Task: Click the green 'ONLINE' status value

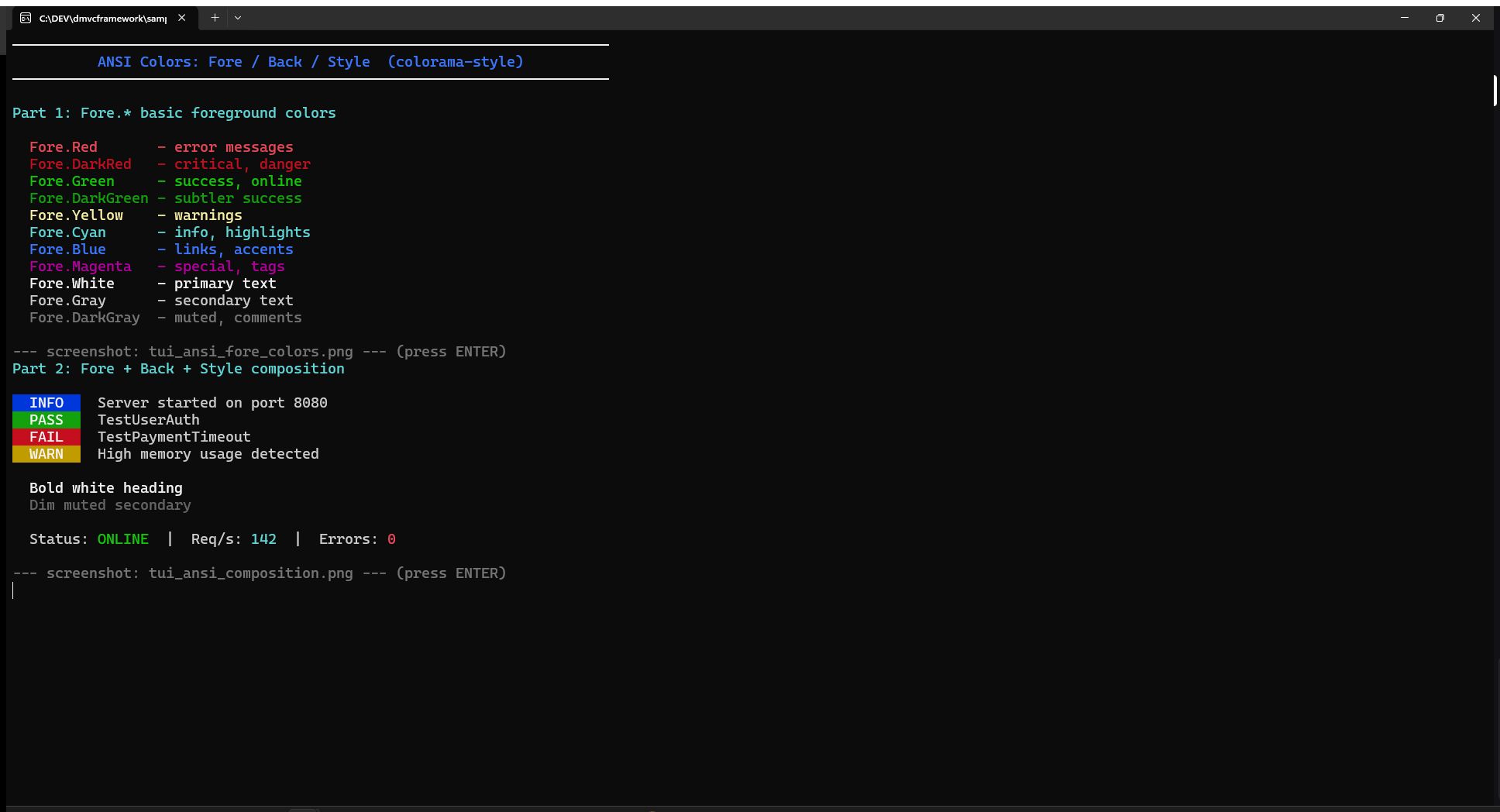Action: click(123, 539)
